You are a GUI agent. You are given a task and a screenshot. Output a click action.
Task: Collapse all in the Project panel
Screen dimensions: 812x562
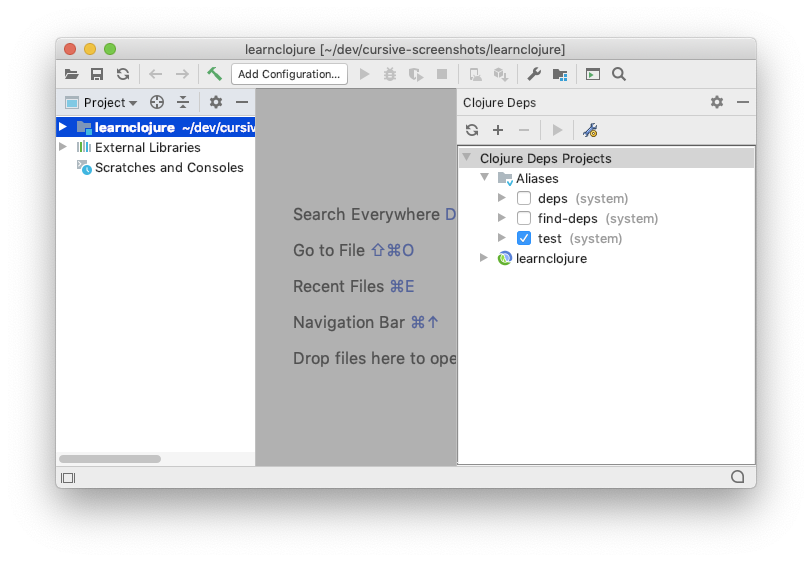[x=183, y=102]
